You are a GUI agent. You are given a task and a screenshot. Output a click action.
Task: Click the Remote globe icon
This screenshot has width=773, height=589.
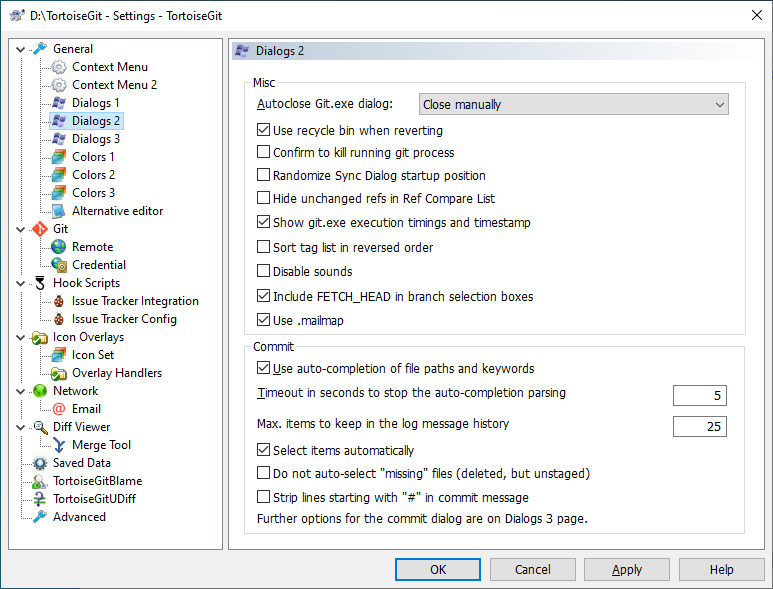tap(59, 247)
